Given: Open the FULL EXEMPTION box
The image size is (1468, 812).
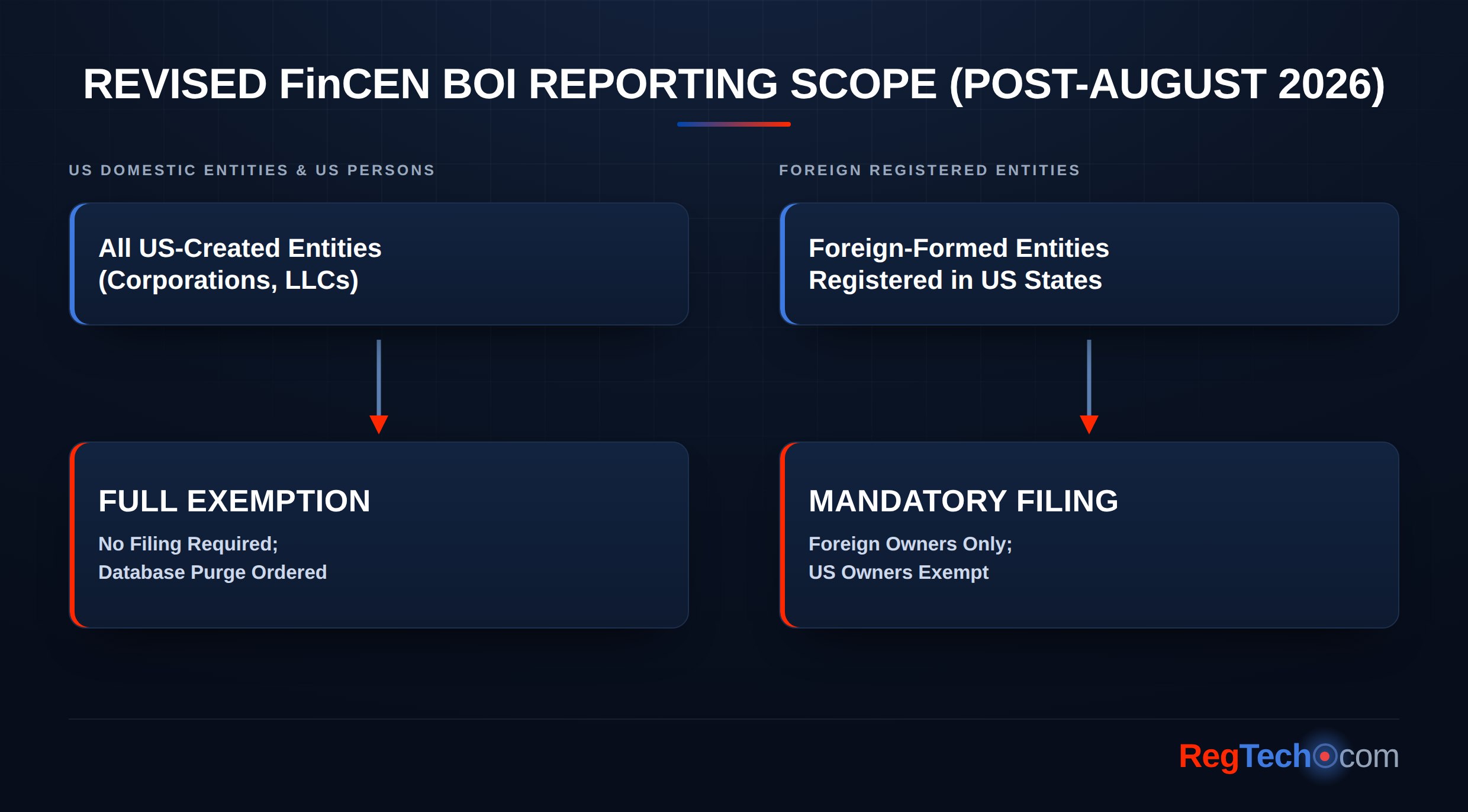Looking at the screenshot, I should [379, 535].
